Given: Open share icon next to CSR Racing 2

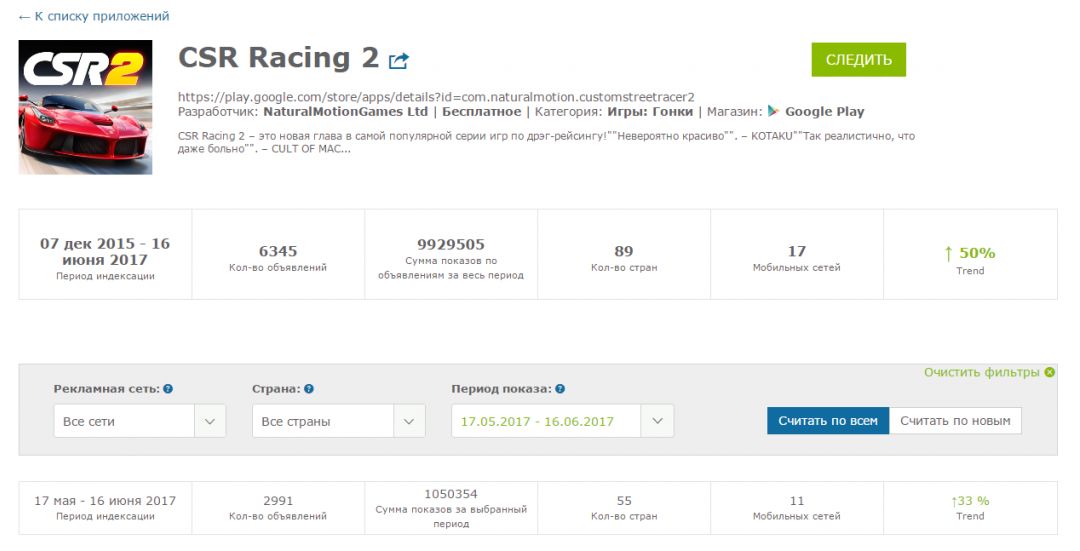Looking at the screenshot, I should pos(399,61).
